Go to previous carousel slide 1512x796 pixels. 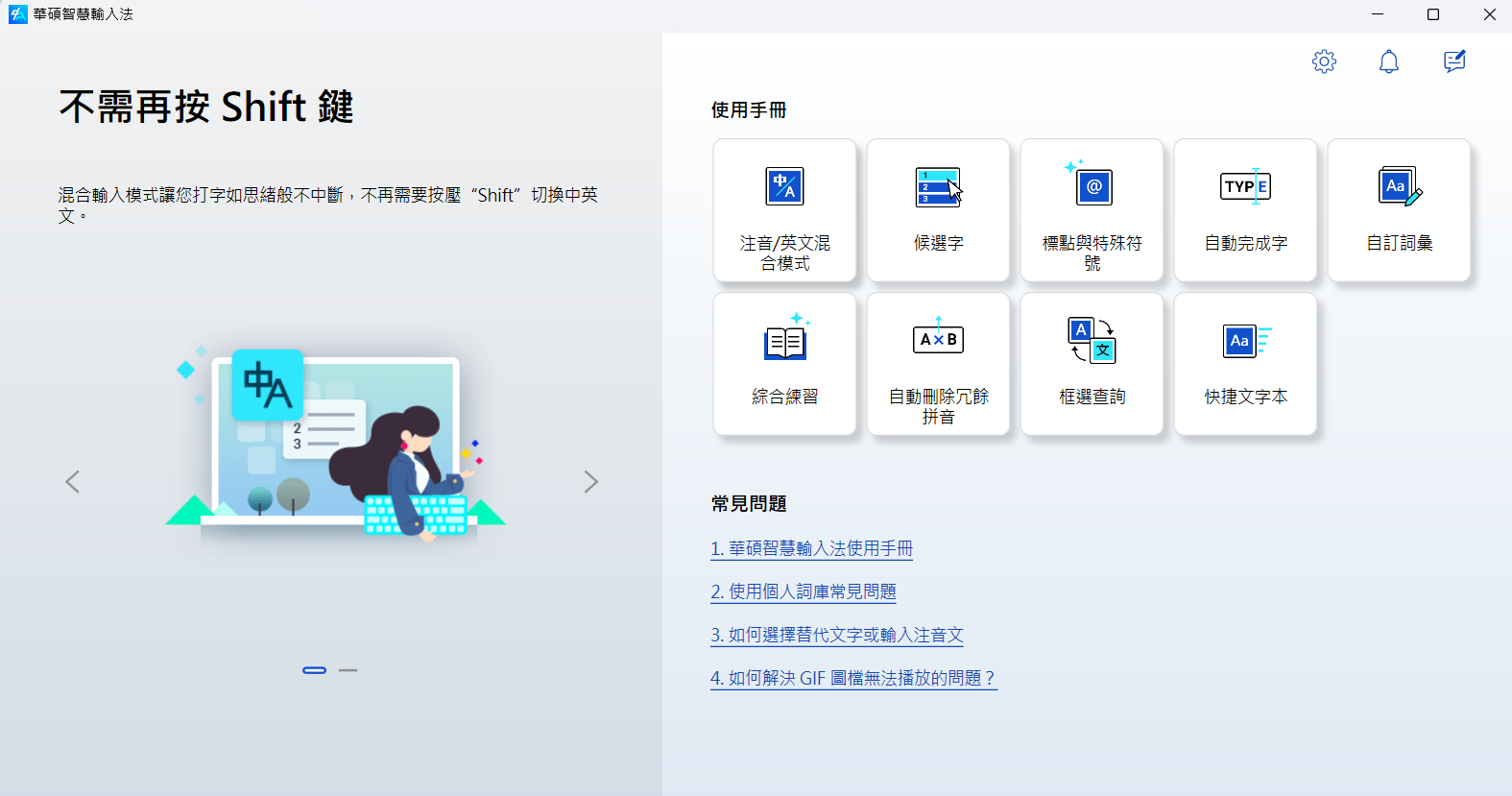pos(72,482)
